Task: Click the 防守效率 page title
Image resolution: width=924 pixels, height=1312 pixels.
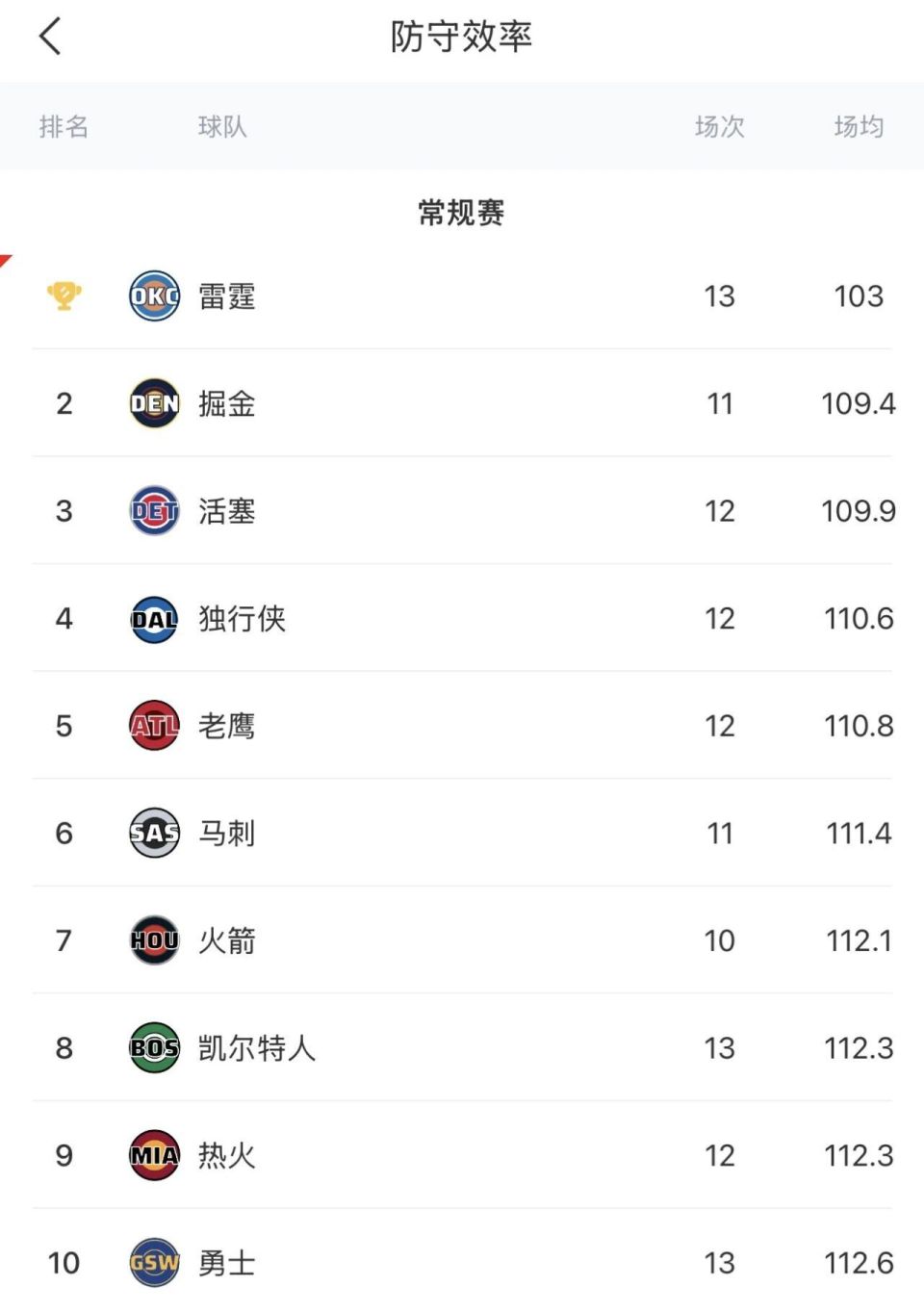Action: 461,38
